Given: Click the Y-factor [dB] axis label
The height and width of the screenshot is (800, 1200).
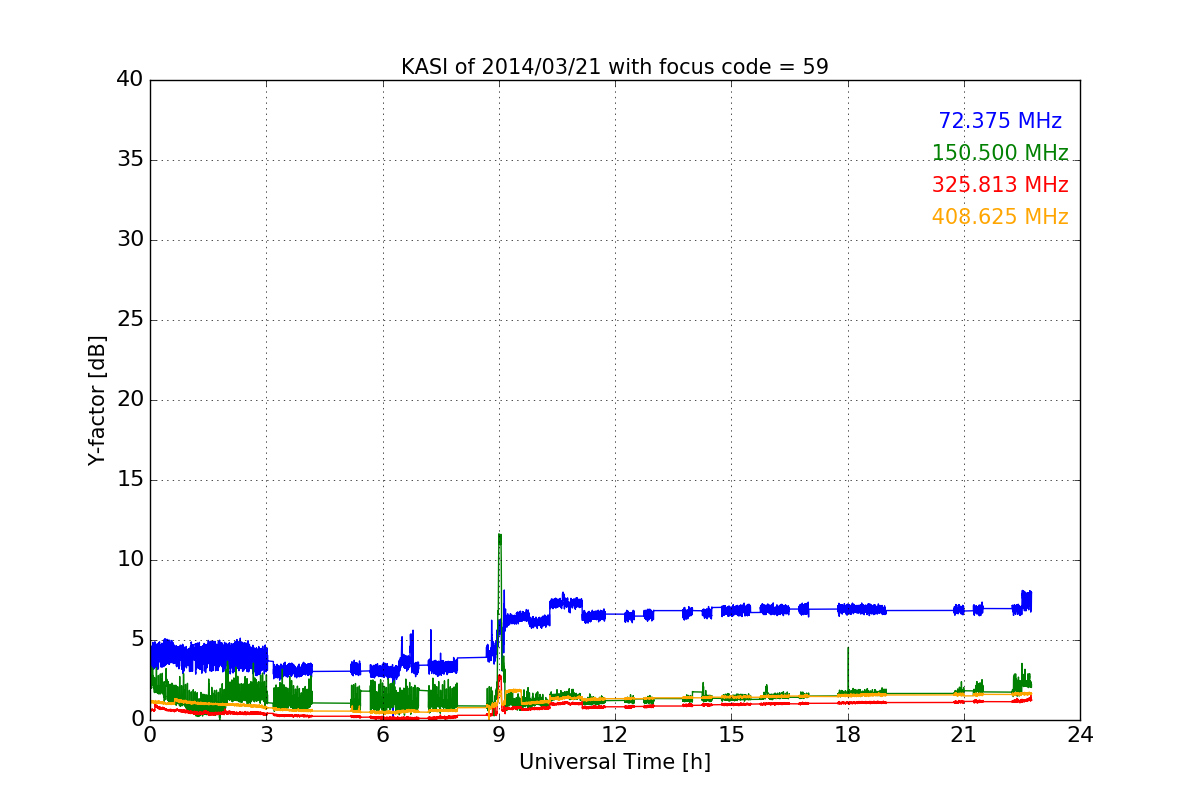Looking at the screenshot, I should 97,400.
